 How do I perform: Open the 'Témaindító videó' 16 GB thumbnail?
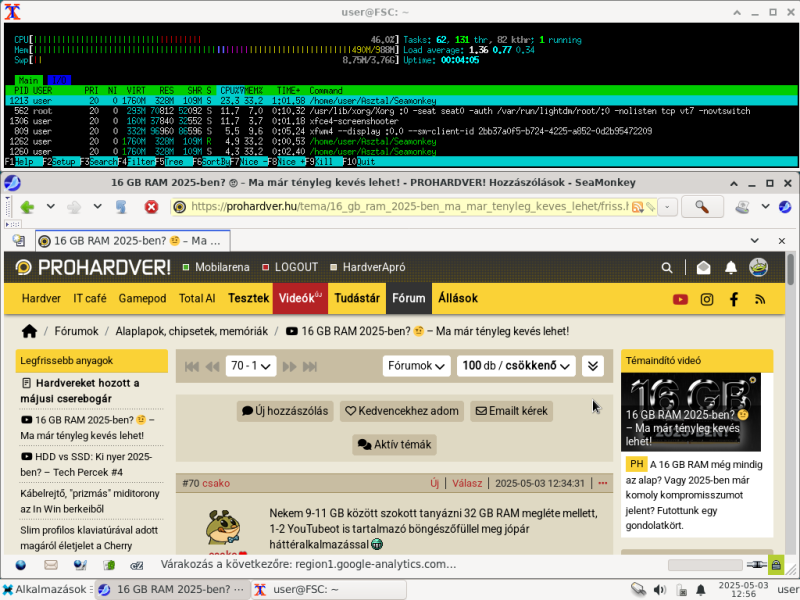(x=691, y=412)
